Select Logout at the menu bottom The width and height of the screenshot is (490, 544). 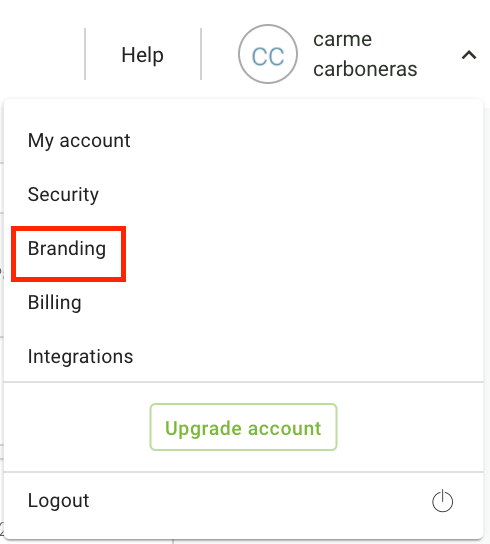pos(59,501)
